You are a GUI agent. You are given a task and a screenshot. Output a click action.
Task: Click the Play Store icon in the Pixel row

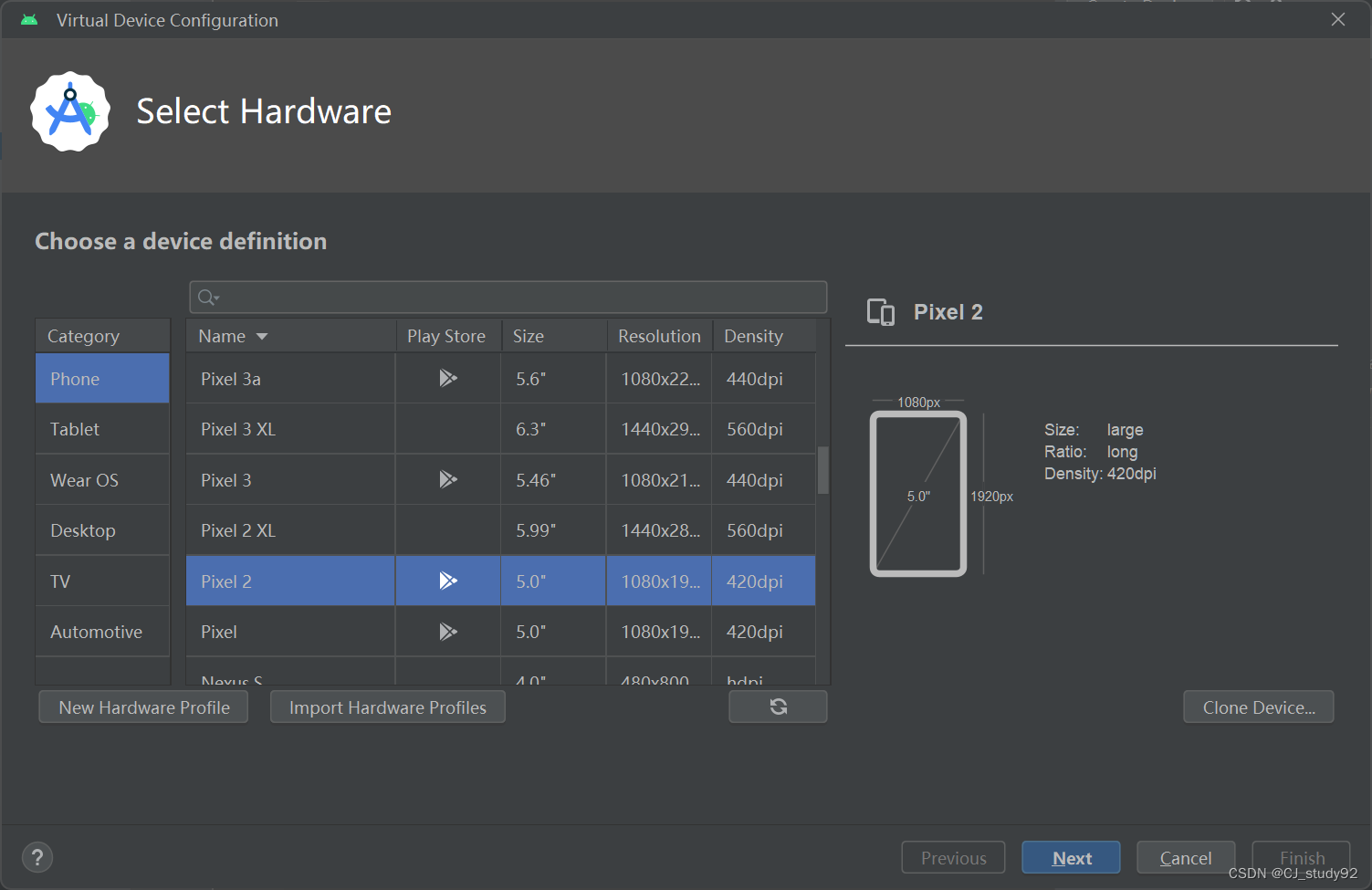click(447, 632)
